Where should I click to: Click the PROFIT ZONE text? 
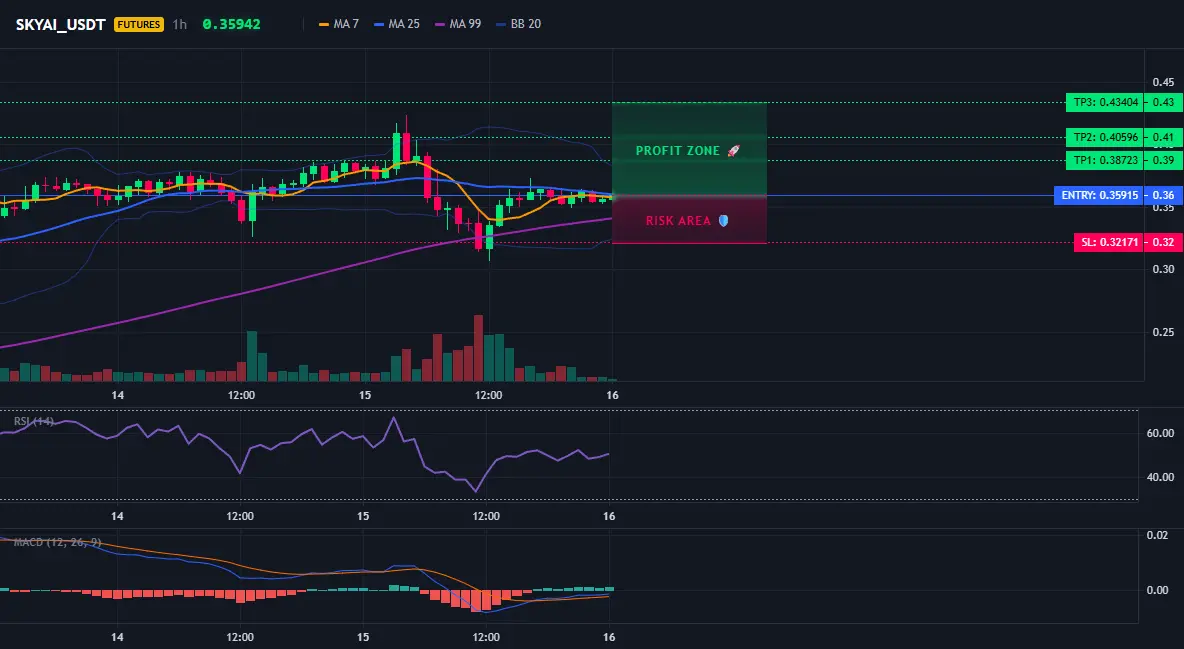click(x=677, y=151)
